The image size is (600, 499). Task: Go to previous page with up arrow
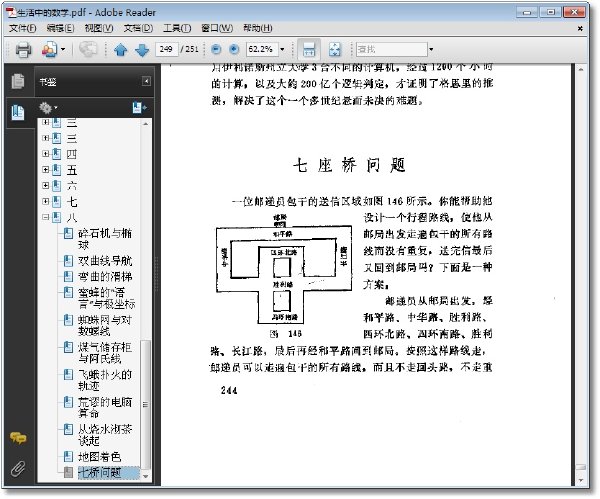point(121,50)
